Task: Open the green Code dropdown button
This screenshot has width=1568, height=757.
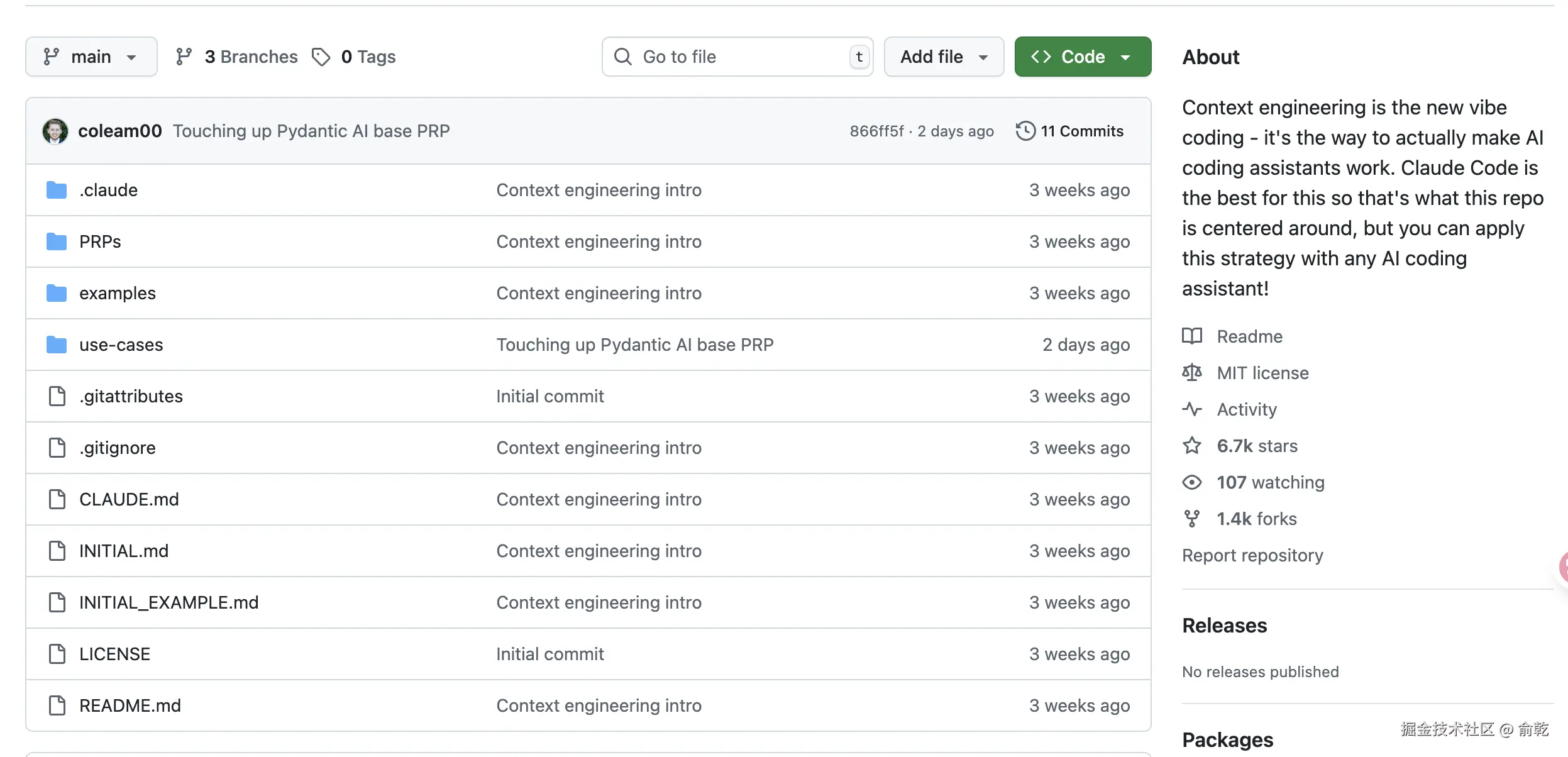Action: pos(1083,57)
